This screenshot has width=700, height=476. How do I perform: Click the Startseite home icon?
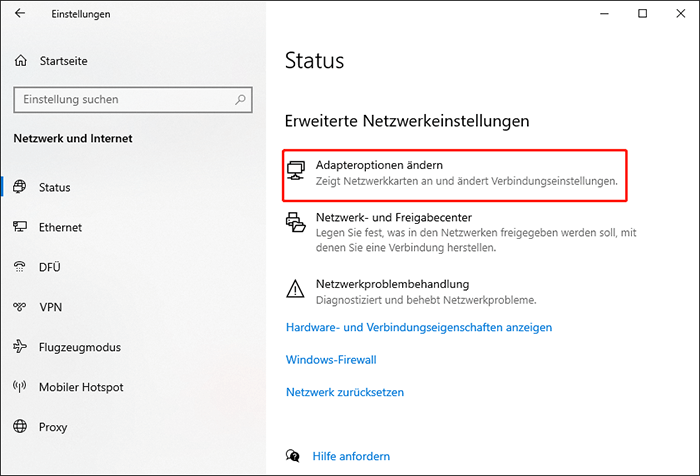click(21, 61)
